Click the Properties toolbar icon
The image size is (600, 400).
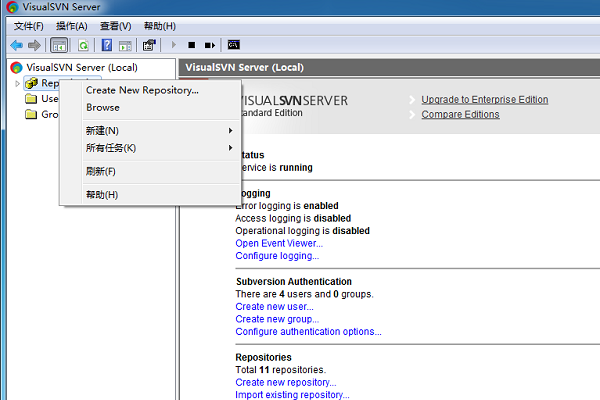pos(149,45)
